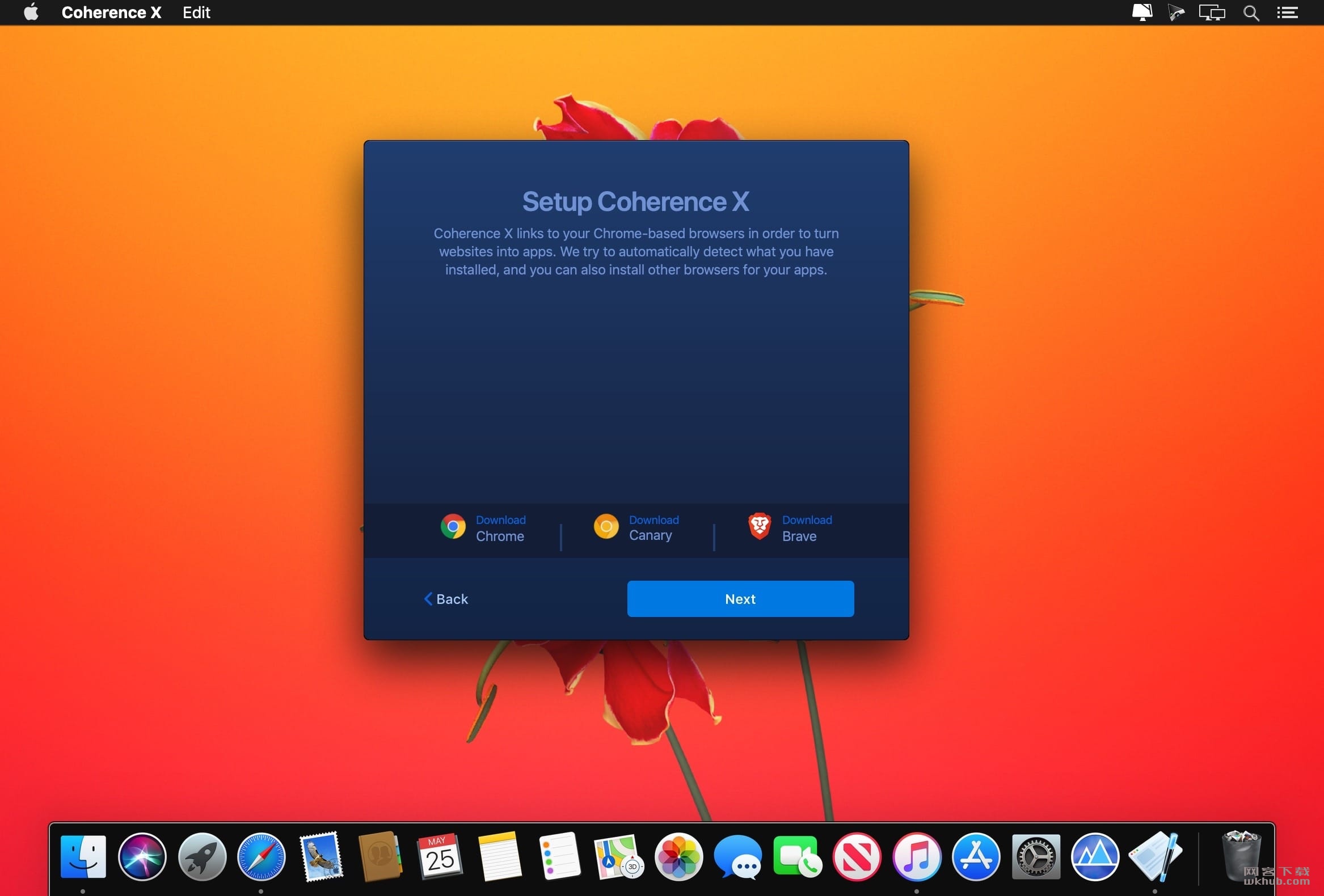Open iTunes music icon in Dock
The image size is (1324, 896).
click(x=917, y=856)
